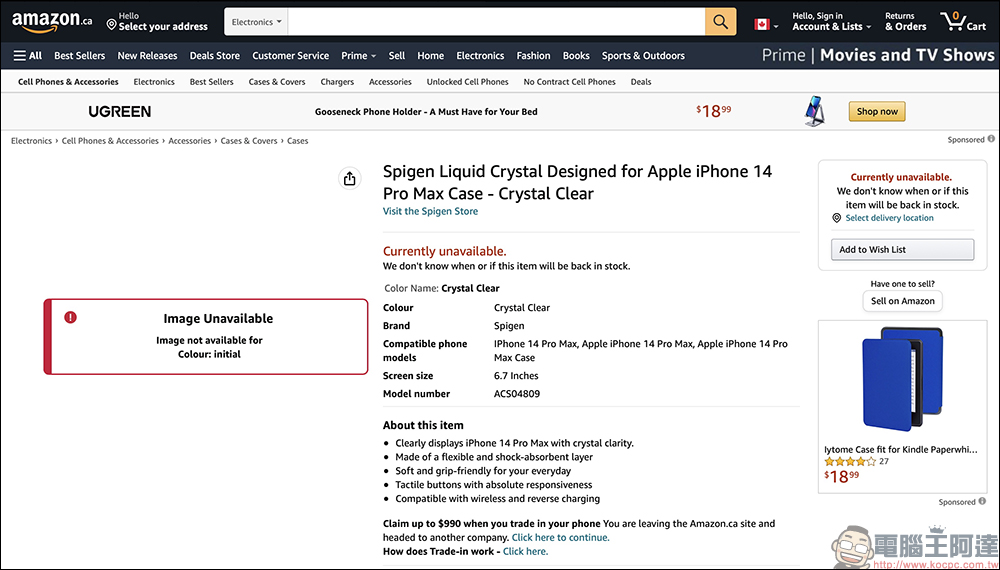Open the Prime Movies and TV Shows banner

pyautogui.click(x=878, y=55)
